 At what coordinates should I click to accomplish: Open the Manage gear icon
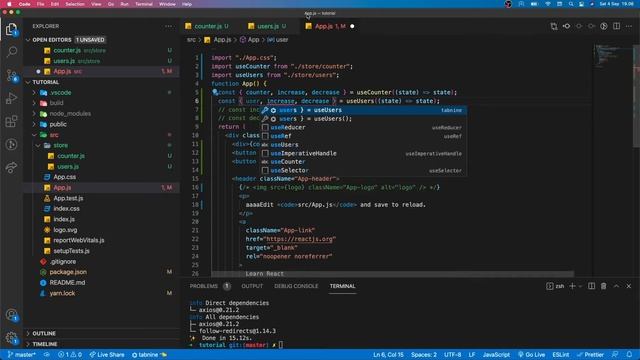pyautogui.click(x=11, y=338)
